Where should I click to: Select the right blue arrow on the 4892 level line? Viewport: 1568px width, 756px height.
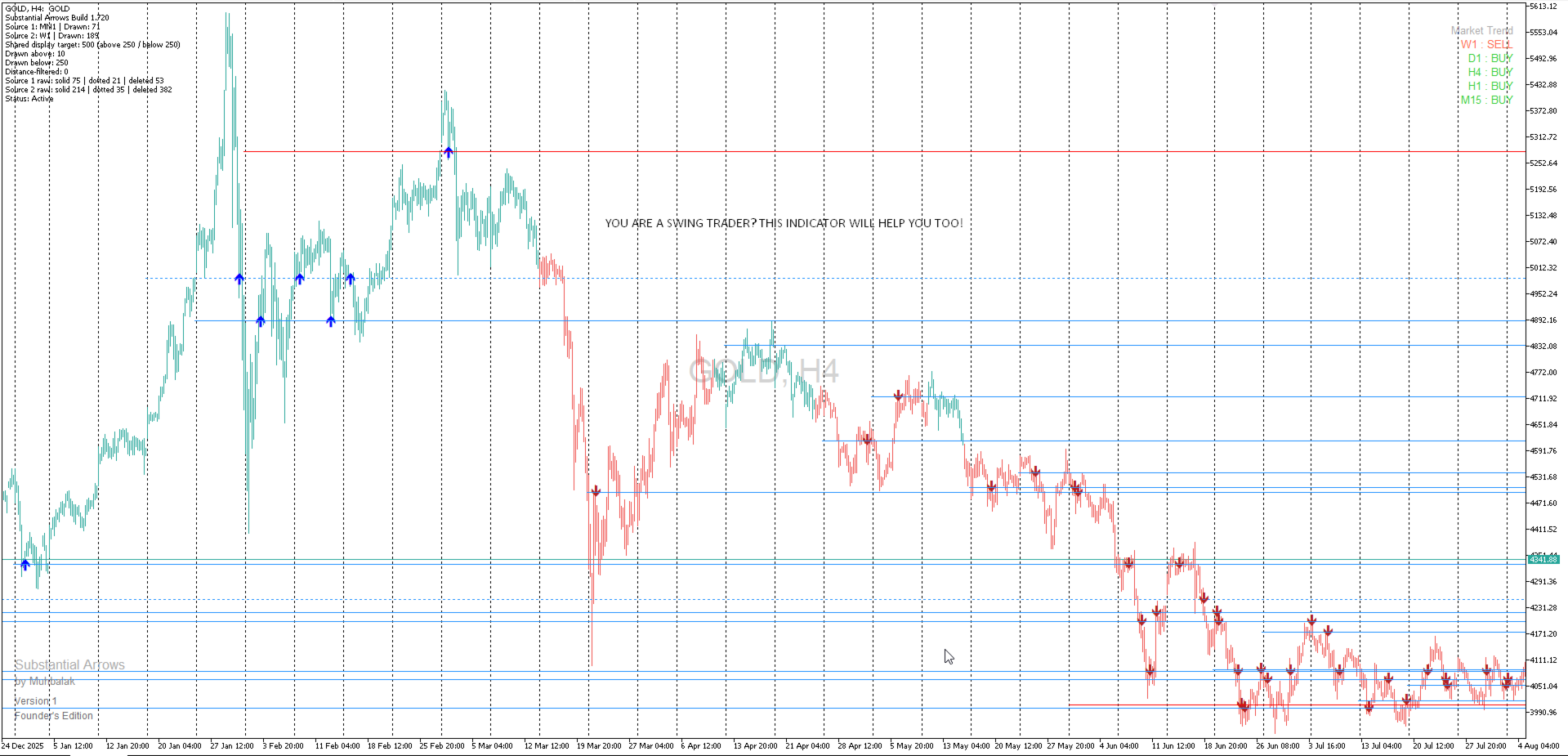click(x=331, y=321)
